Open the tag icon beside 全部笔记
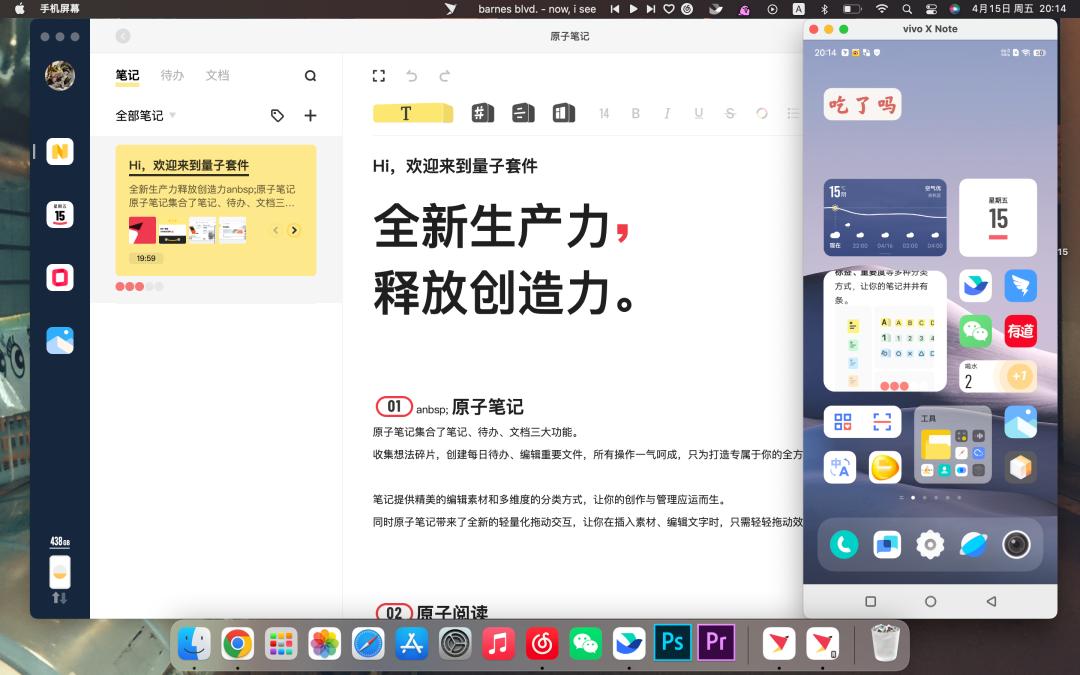Screen dimensions: 1080x675 pos(277,116)
